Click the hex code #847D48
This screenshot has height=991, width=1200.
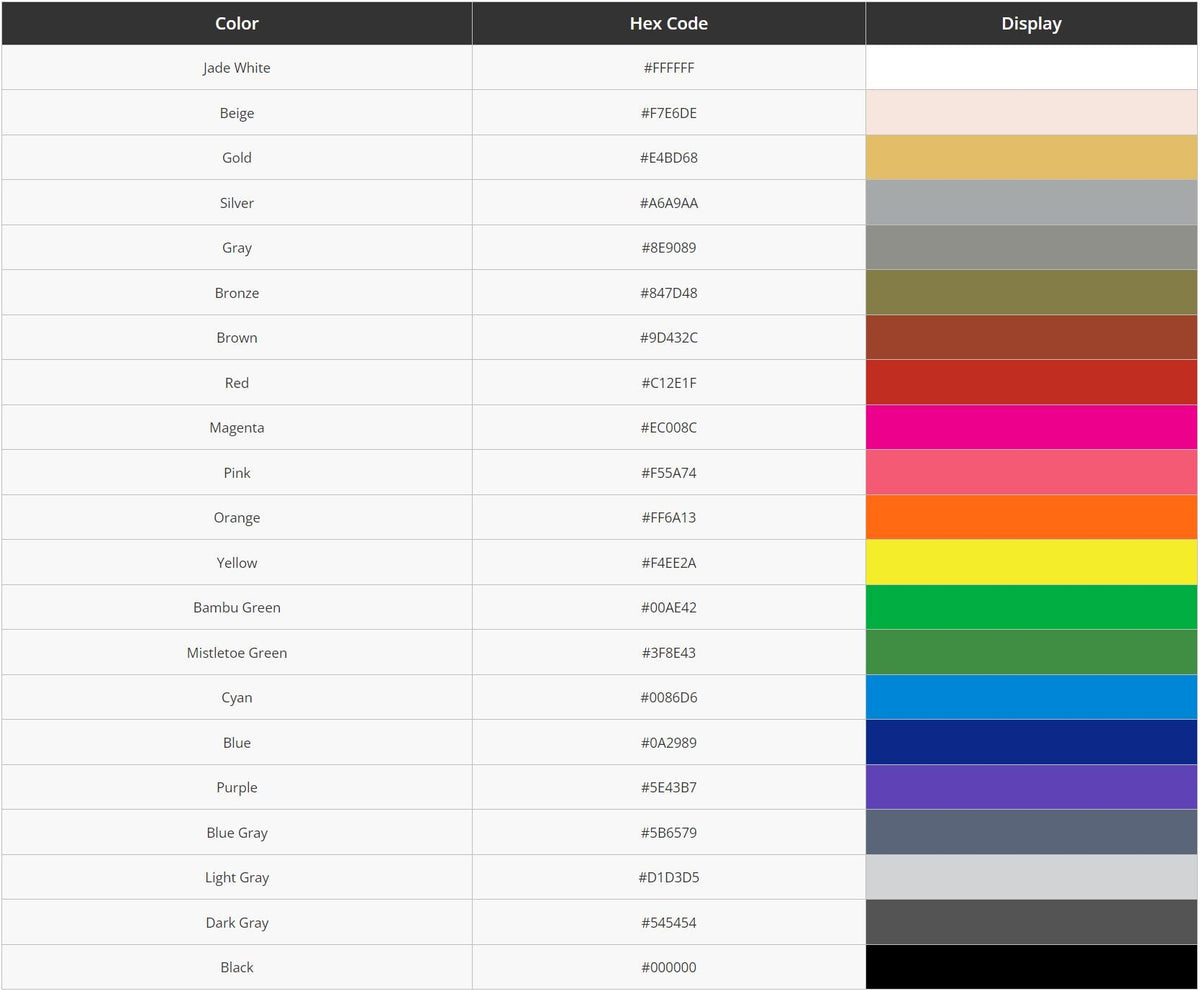[x=669, y=293]
